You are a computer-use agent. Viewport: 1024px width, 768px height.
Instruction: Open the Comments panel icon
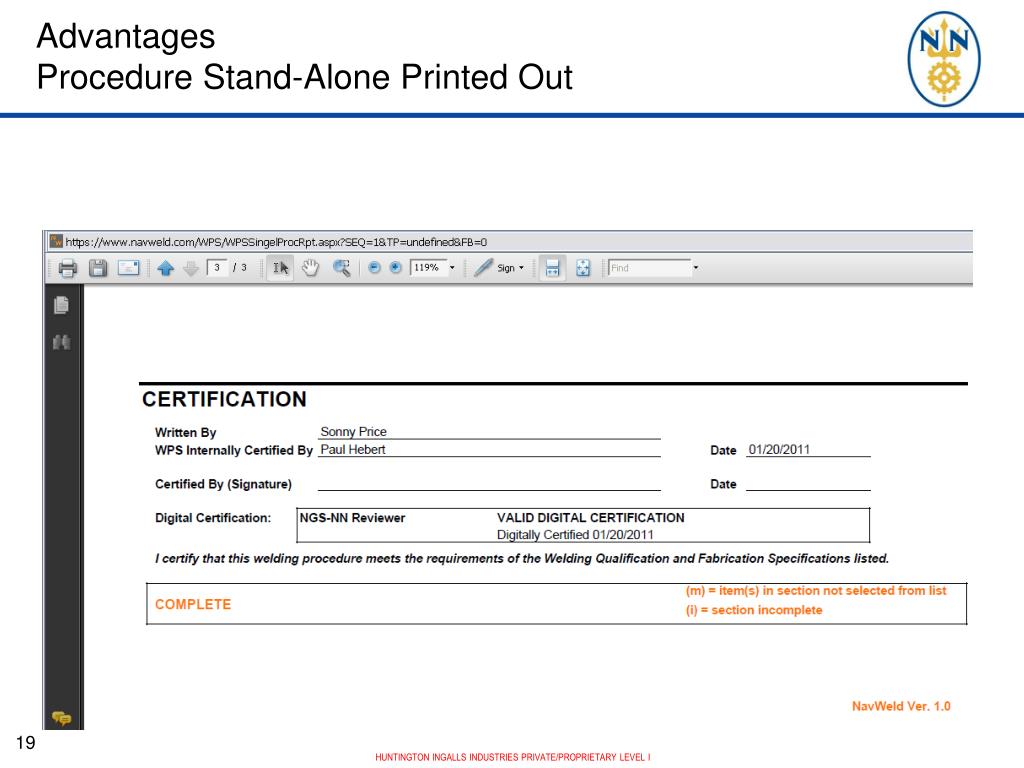(x=61, y=718)
